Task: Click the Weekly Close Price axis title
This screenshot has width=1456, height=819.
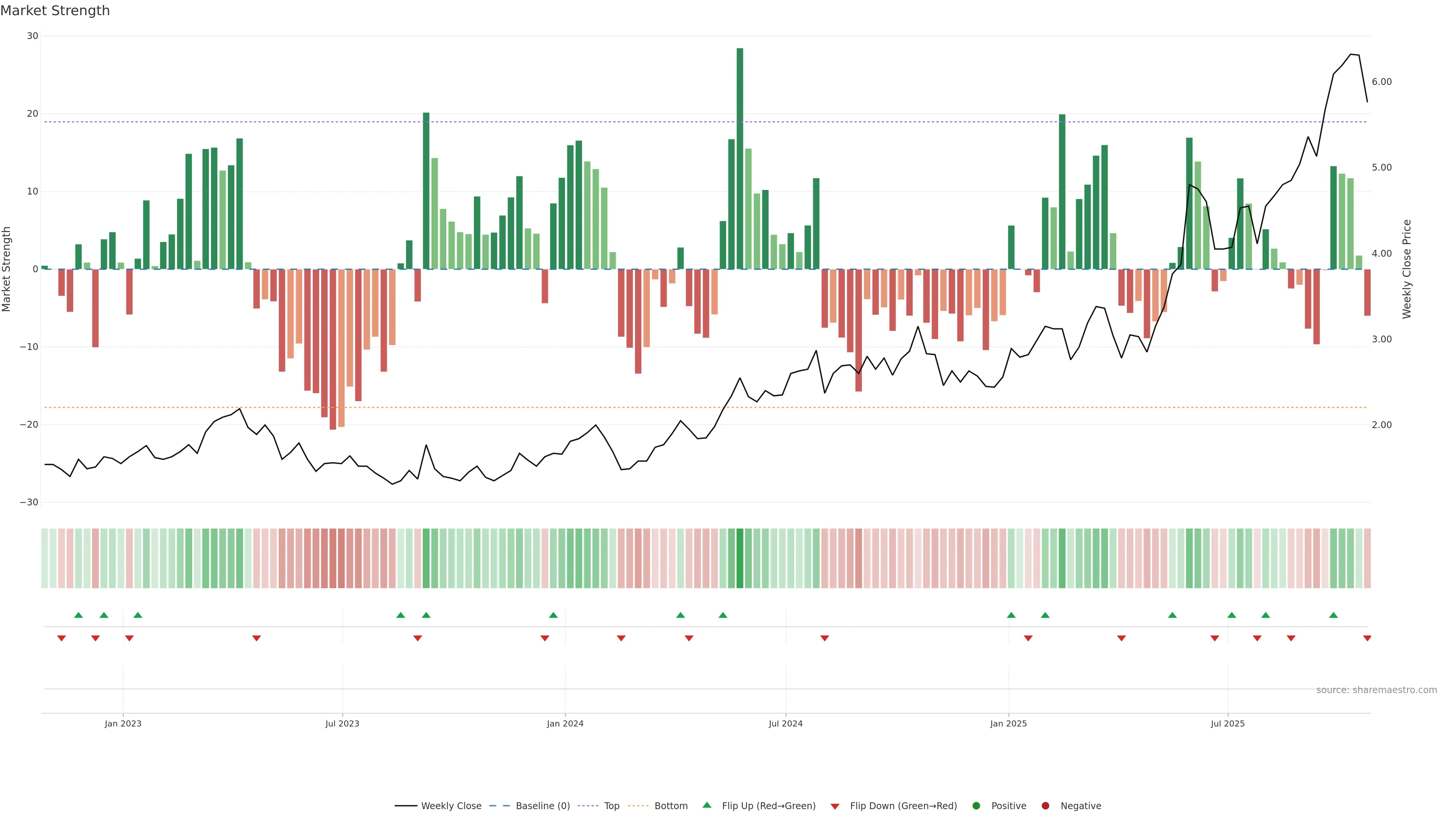Action: [1407, 269]
